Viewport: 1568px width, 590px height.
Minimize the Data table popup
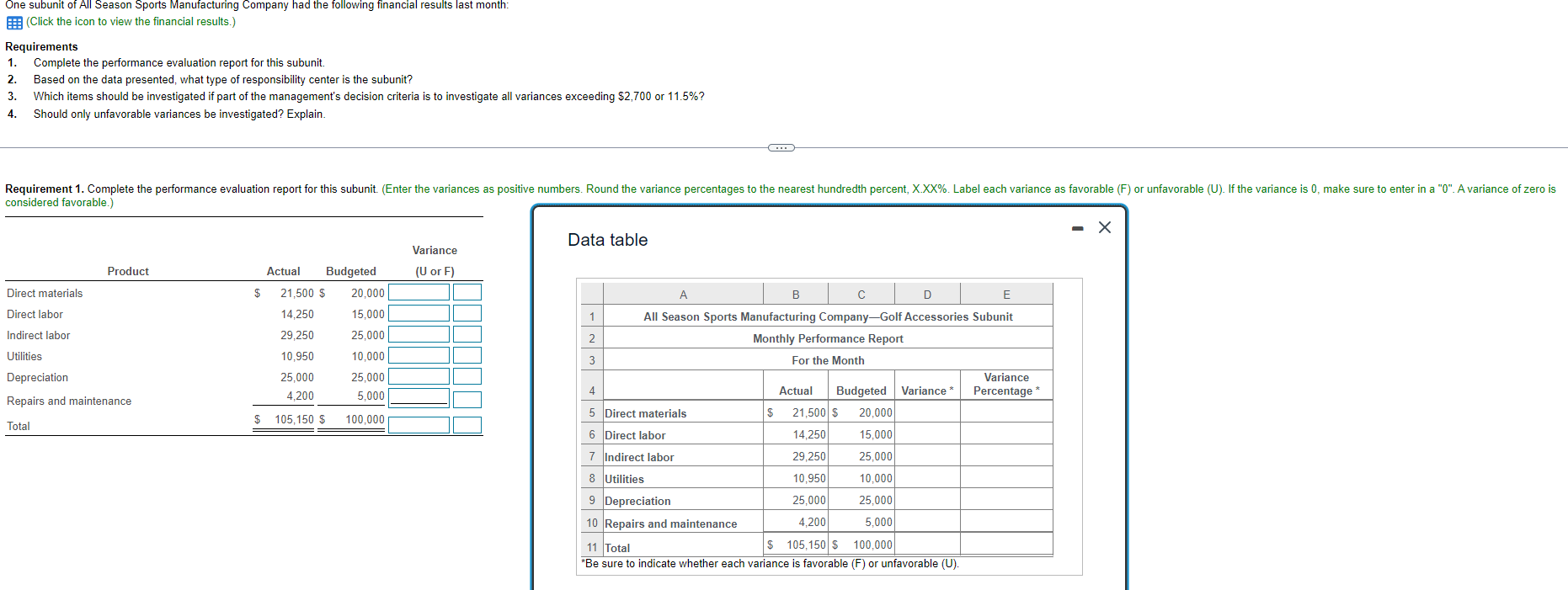click(x=1077, y=228)
